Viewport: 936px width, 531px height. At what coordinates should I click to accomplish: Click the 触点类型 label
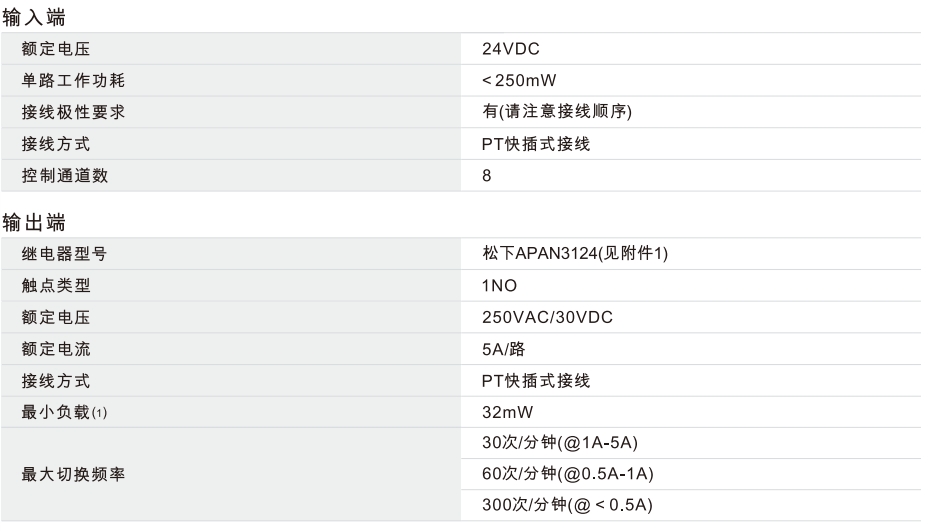[56, 286]
